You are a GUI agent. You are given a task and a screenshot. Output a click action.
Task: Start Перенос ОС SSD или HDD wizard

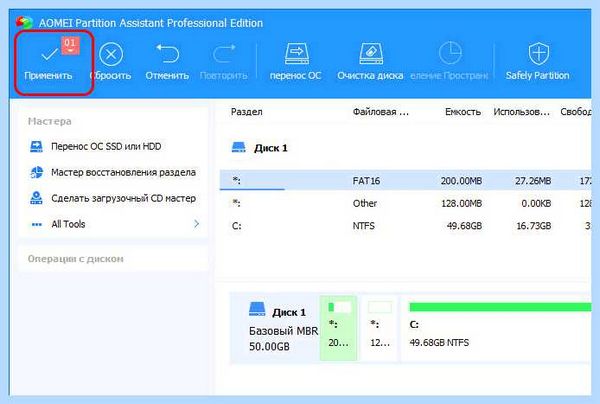106,147
